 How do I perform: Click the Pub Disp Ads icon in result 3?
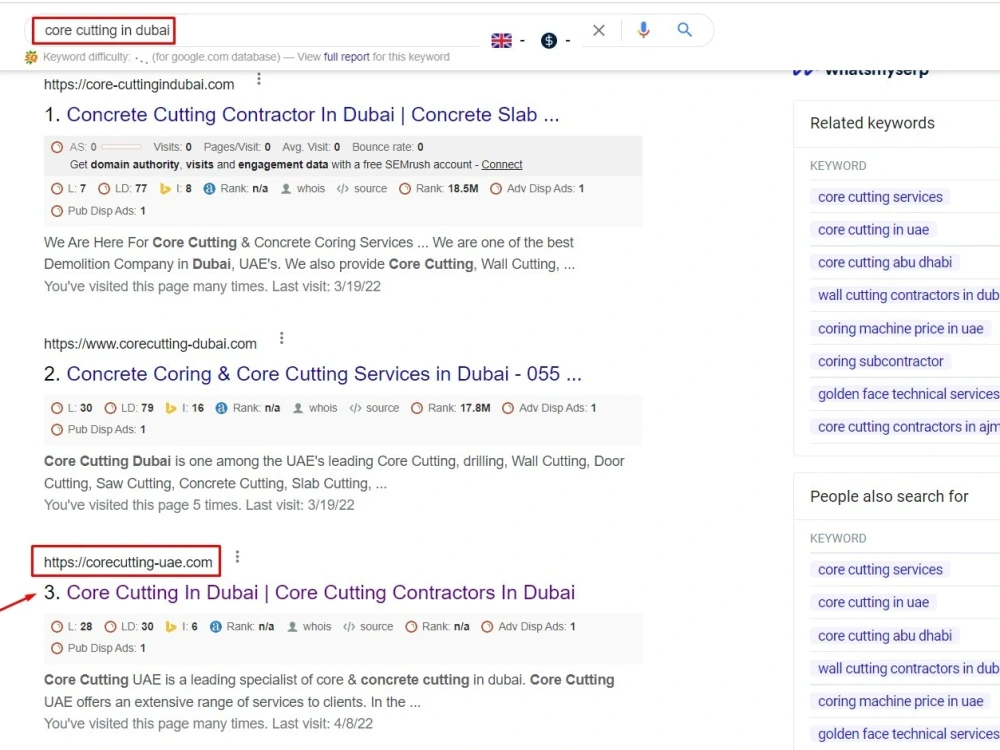point(57,649)
